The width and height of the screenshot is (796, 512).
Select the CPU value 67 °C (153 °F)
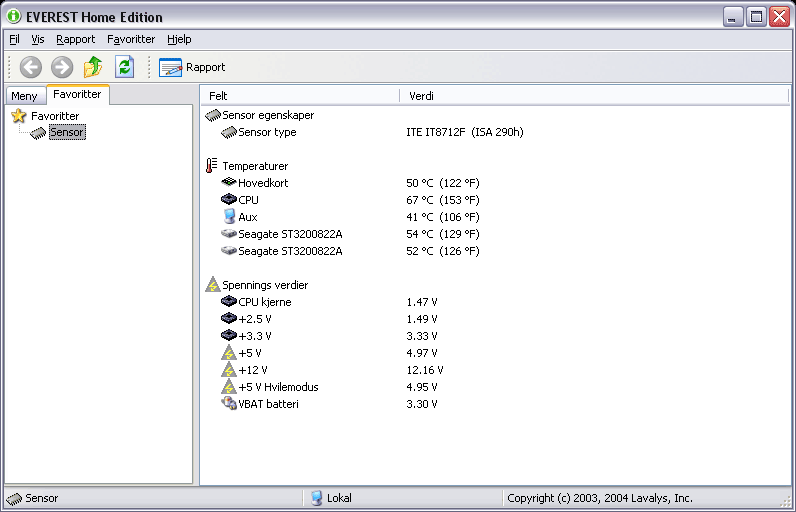coord(443,200)
